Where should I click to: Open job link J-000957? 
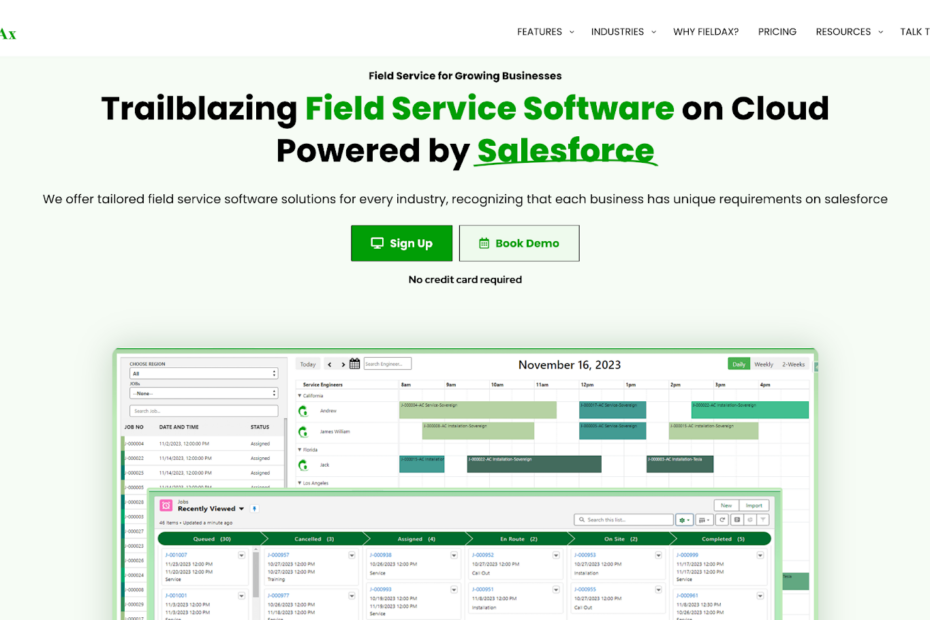279,555
